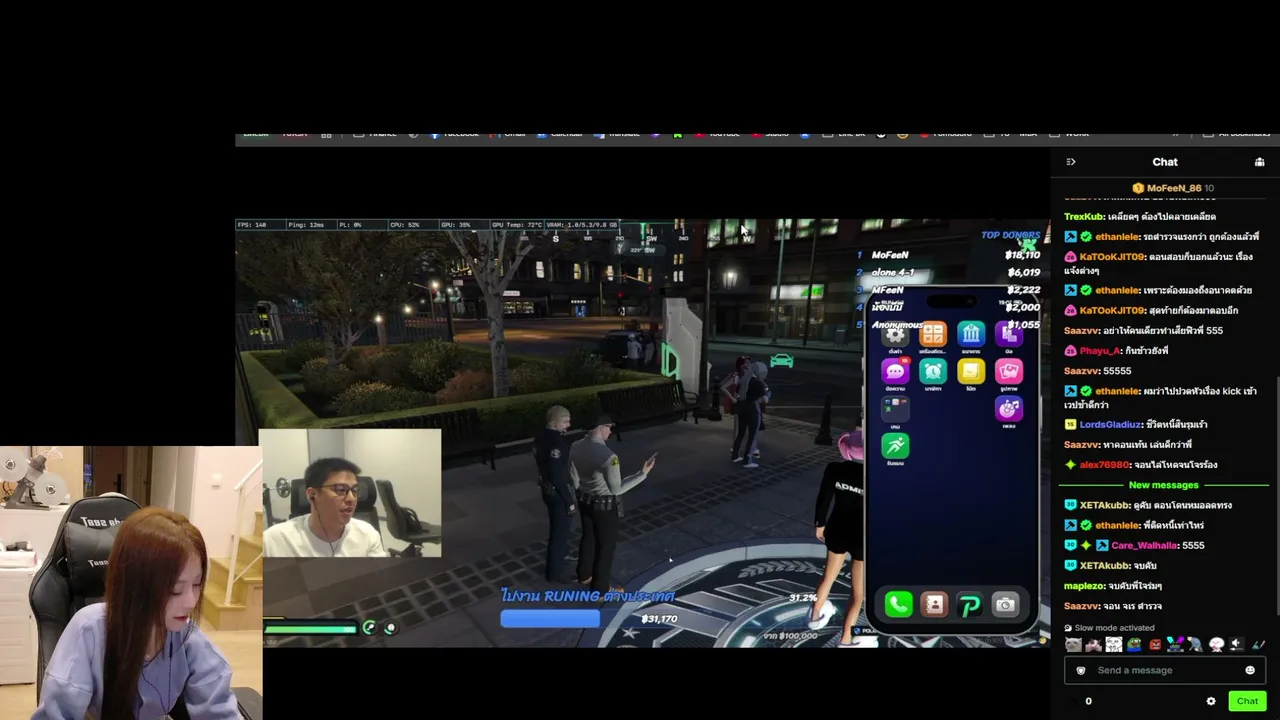The height and width of the screenshot is (720, 1280).
Task: Focus the Send a message field
Action: (1165, 670)
